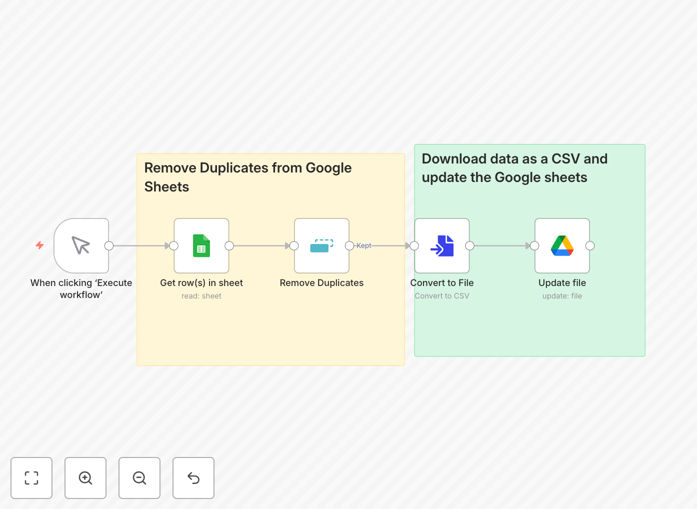Click the 'Convert to File' node label
697x509 pixels.
coord(442,283)
